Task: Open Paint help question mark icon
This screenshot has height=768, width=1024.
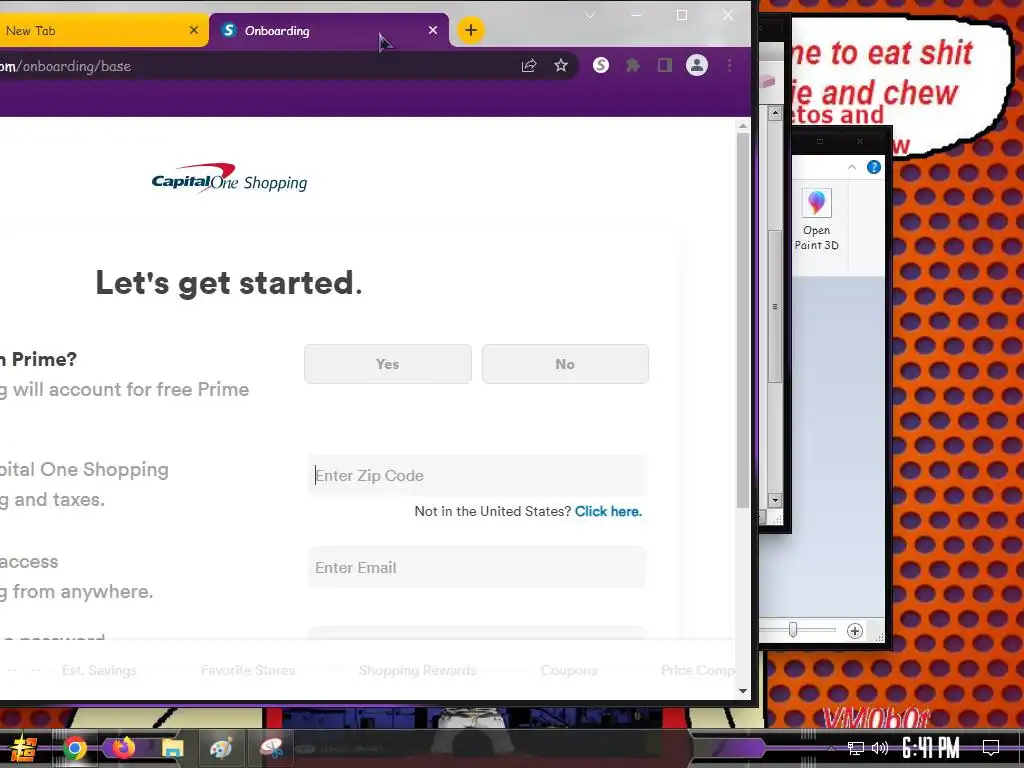Action: 873,167
